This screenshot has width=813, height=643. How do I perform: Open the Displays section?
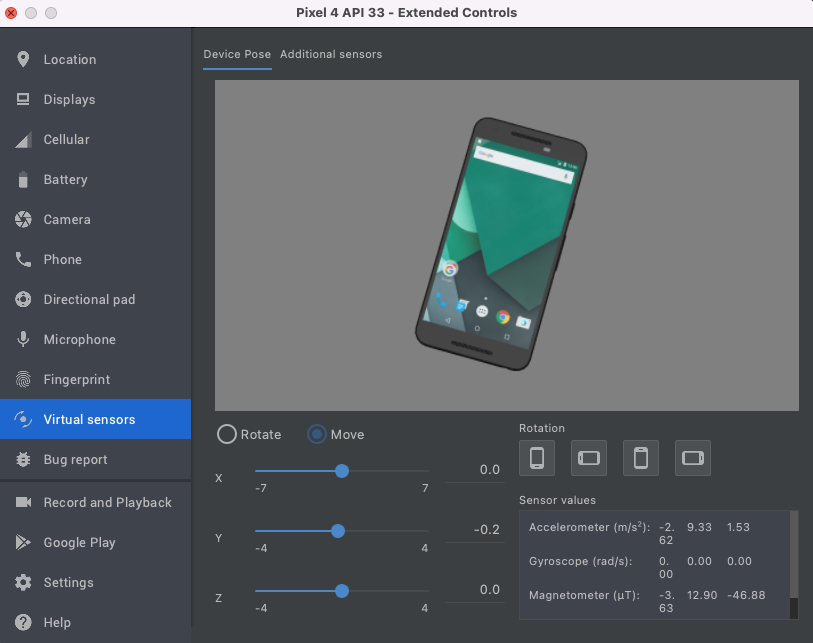tap(95, 99)
